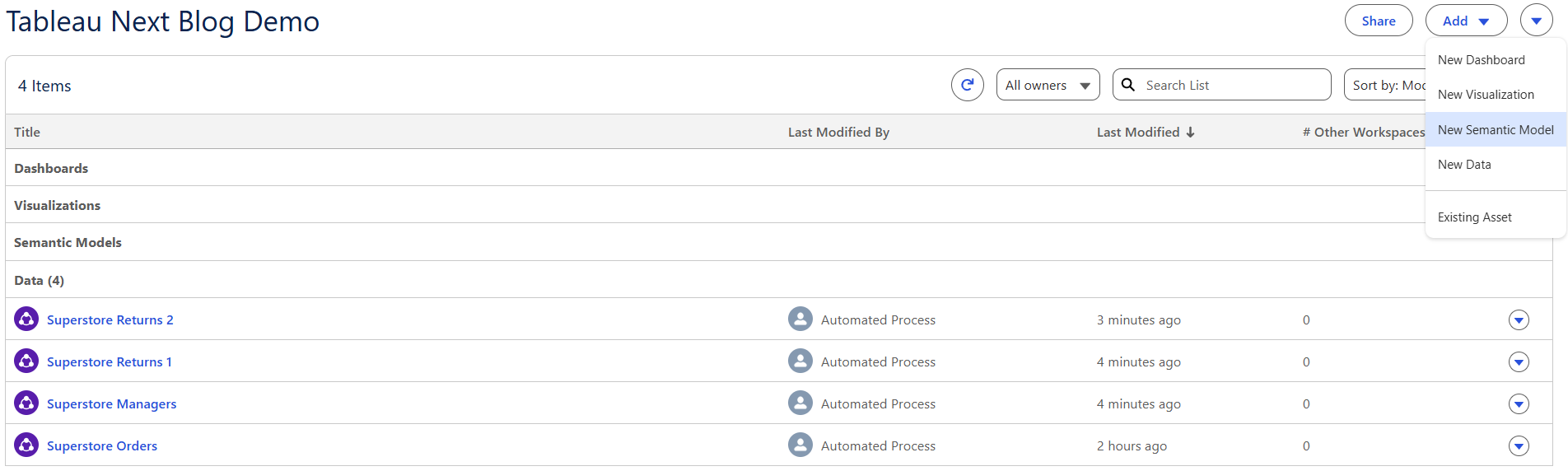
Task: Click the Superstore Returns 2 data icon
Action: (26, 319)
